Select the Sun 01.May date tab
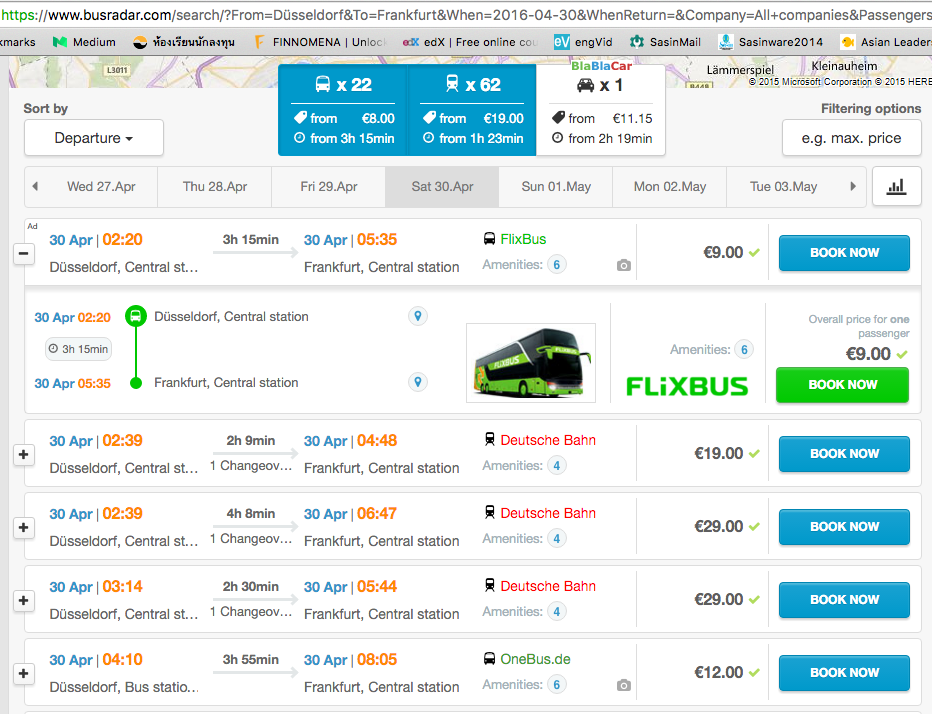Viewport: 932px width, 714px height. (x=556, y=187)
